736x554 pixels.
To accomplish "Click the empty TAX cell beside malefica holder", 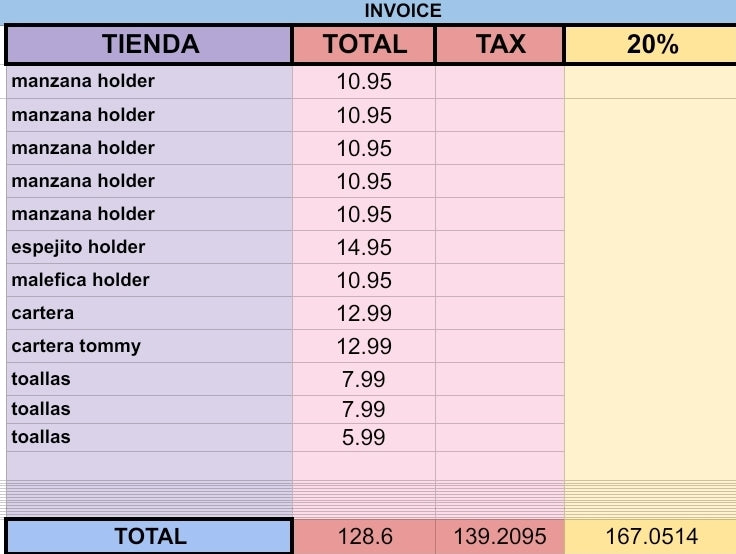I will coord(500,280).
